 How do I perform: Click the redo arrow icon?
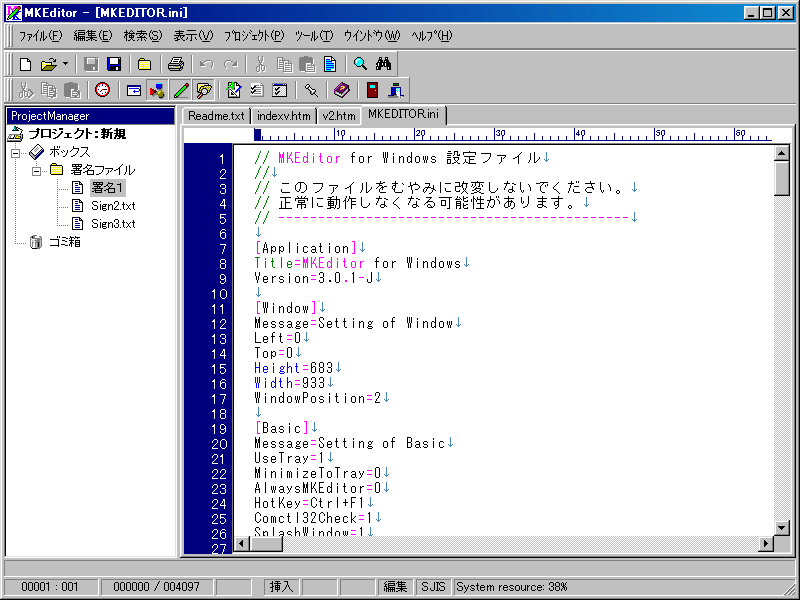pyautogui.click(x=231, y=64)
